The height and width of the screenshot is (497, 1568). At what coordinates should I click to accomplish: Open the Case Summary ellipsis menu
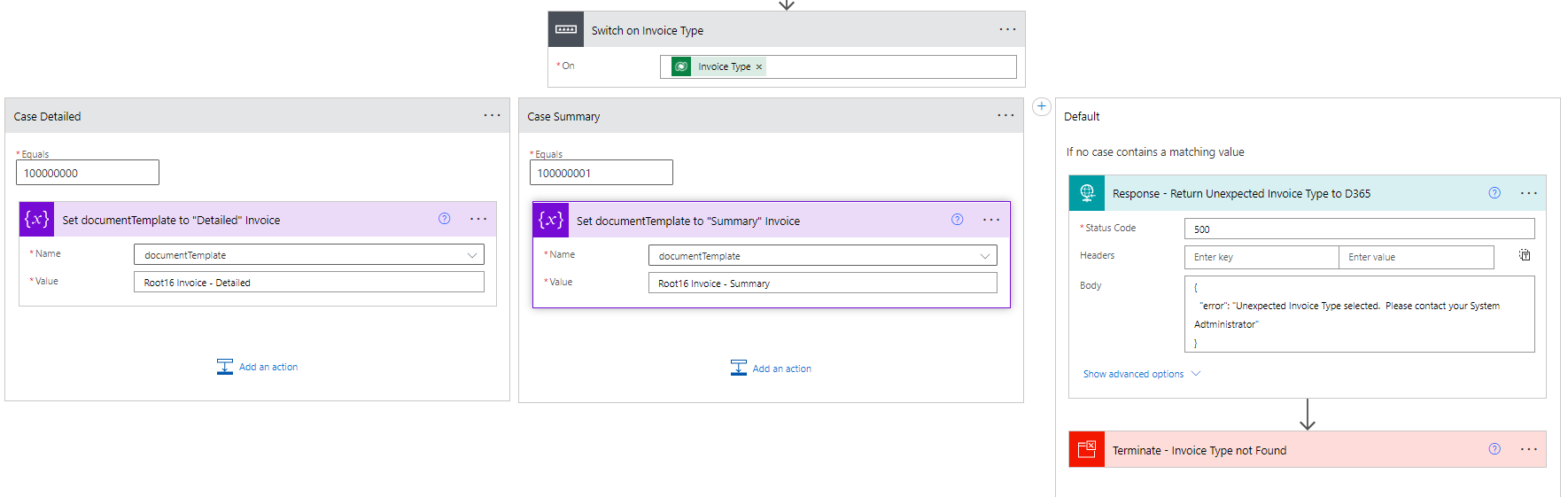1005,115
